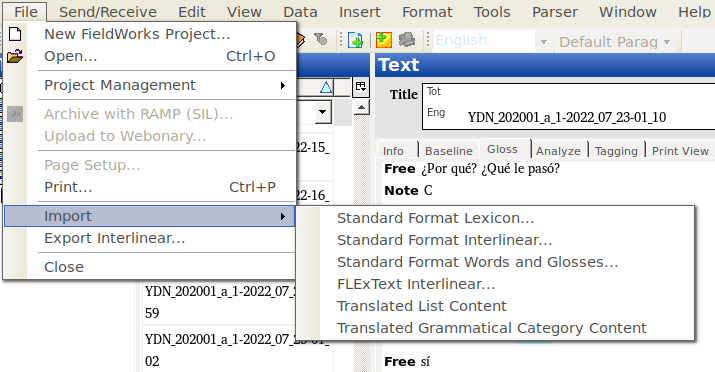Click the New FieldWorks Project page icon
Viewport: 715px width, 372px height.
tap(16, 34)
